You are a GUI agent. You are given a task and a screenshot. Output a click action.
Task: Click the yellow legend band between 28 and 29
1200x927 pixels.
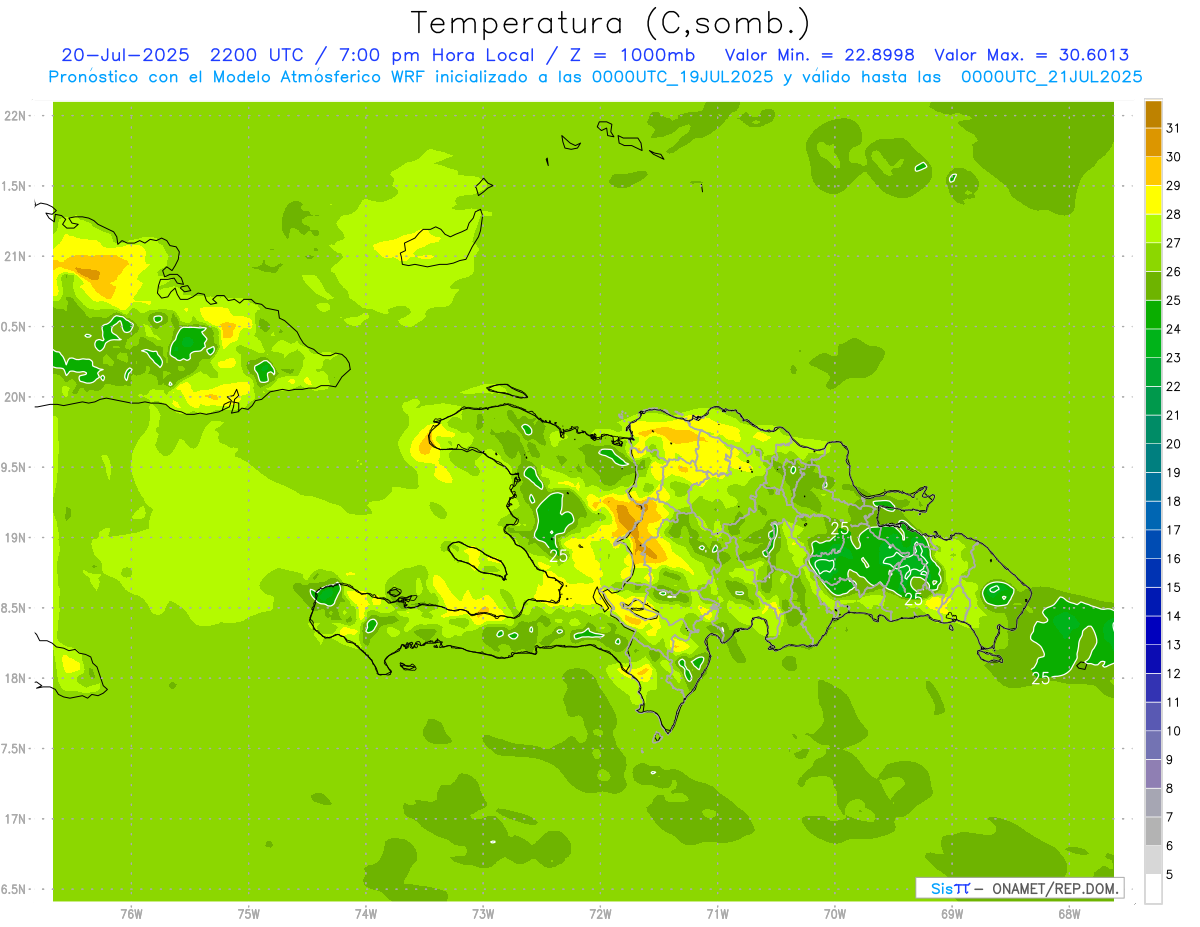[1153, 200]
